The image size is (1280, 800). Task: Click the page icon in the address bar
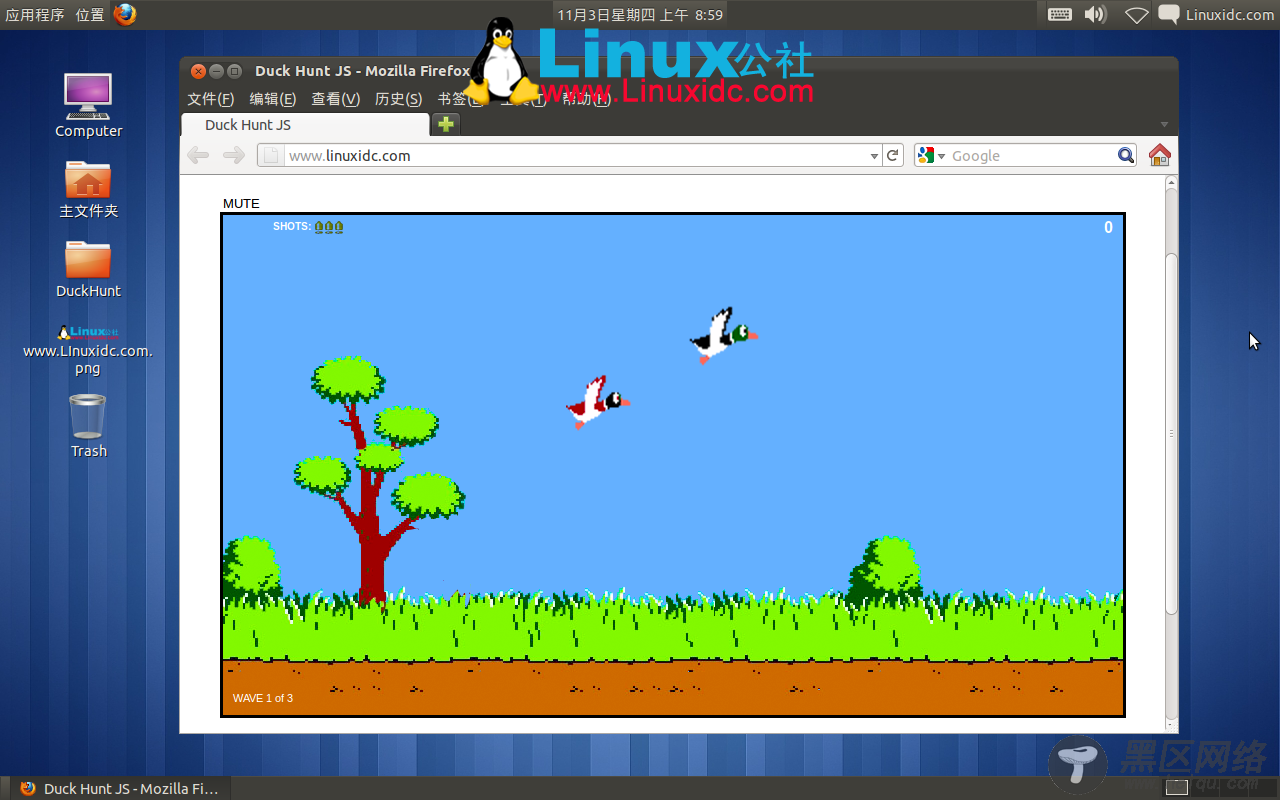270,155
